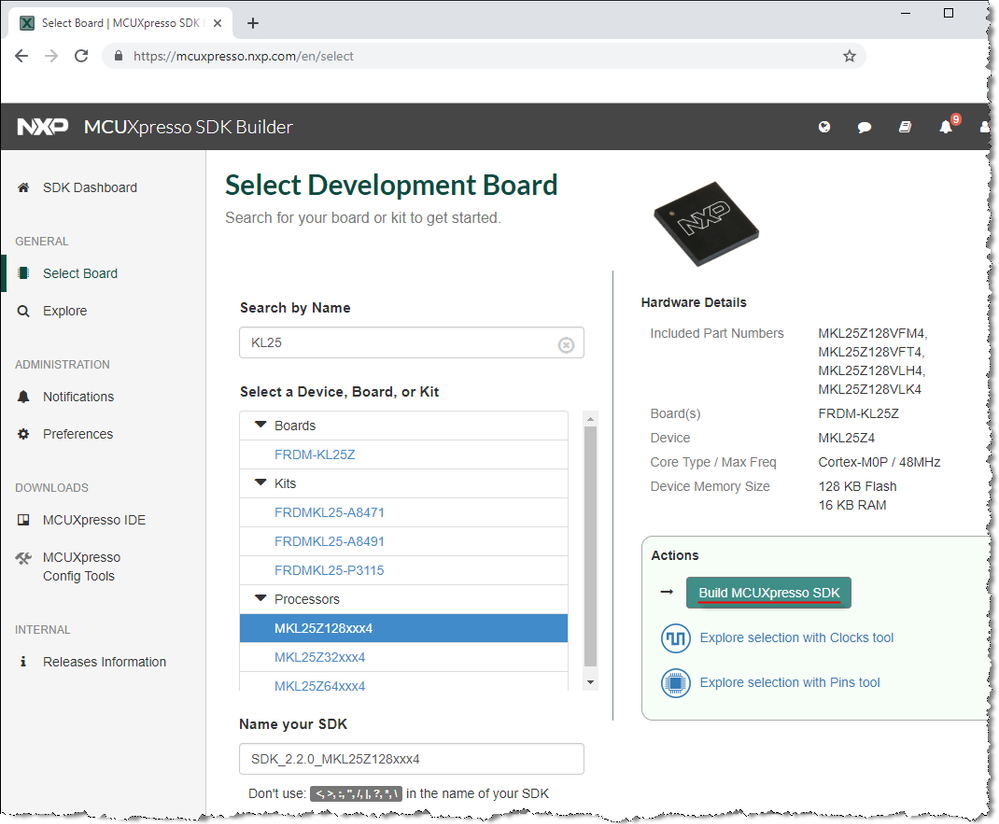
Task: Click the Search by Name field
Action: point(412,343)
